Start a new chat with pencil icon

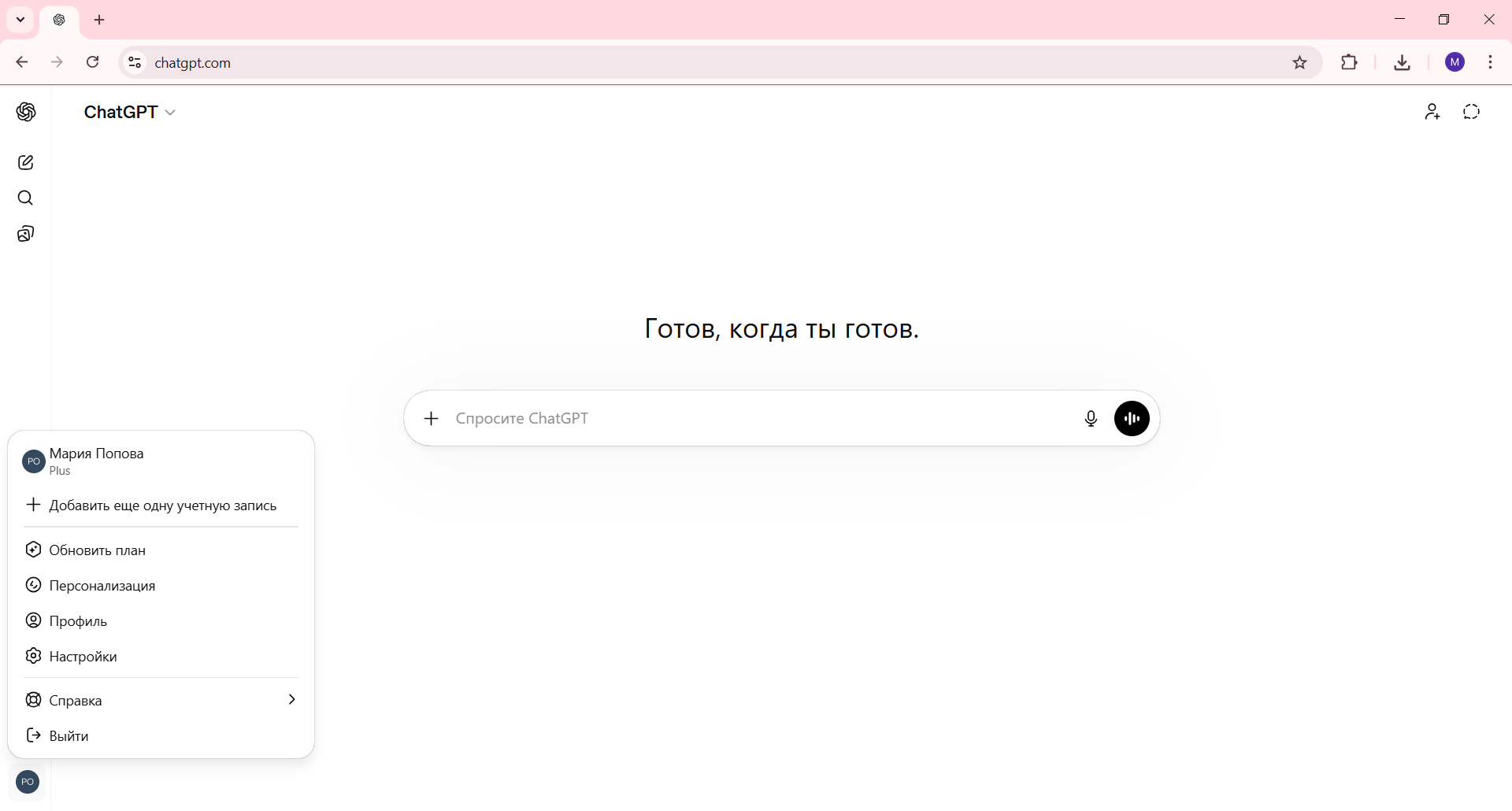pos(26,162)
